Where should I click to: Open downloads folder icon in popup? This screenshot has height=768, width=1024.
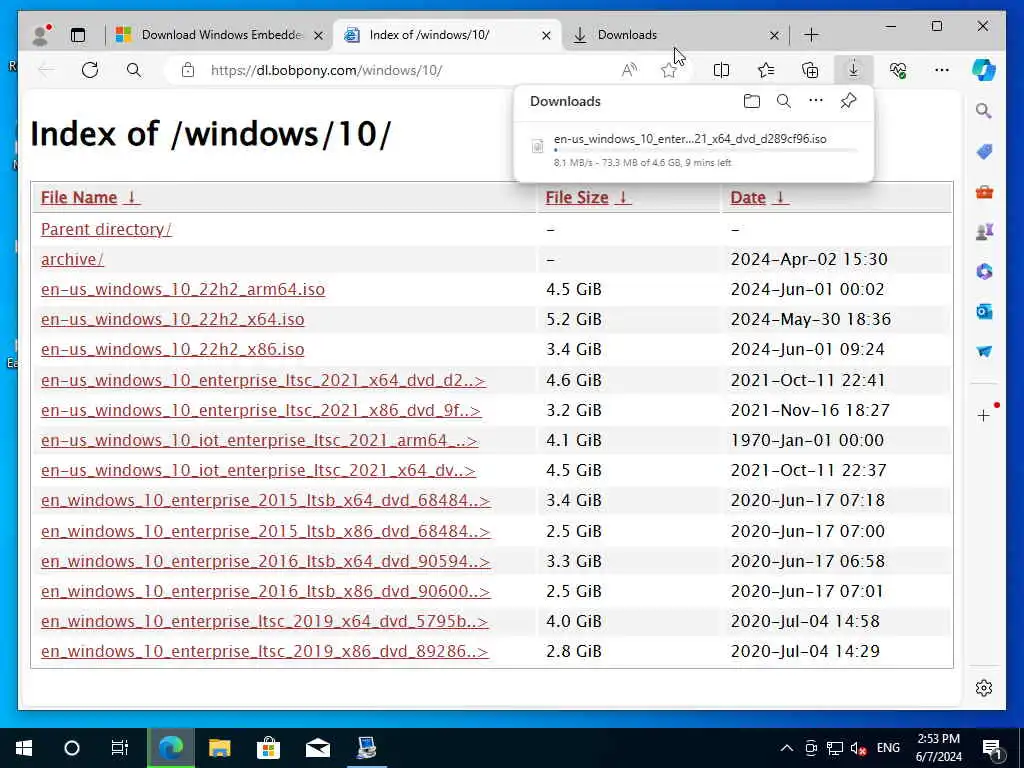pyautogui.click(x=752, y=101)
